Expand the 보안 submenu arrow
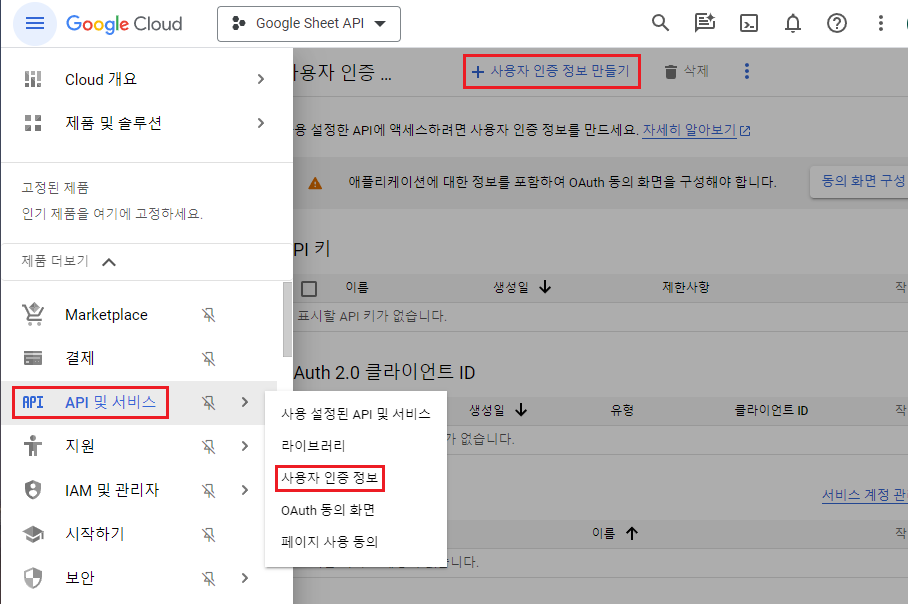908x604 pixels. 245,578
